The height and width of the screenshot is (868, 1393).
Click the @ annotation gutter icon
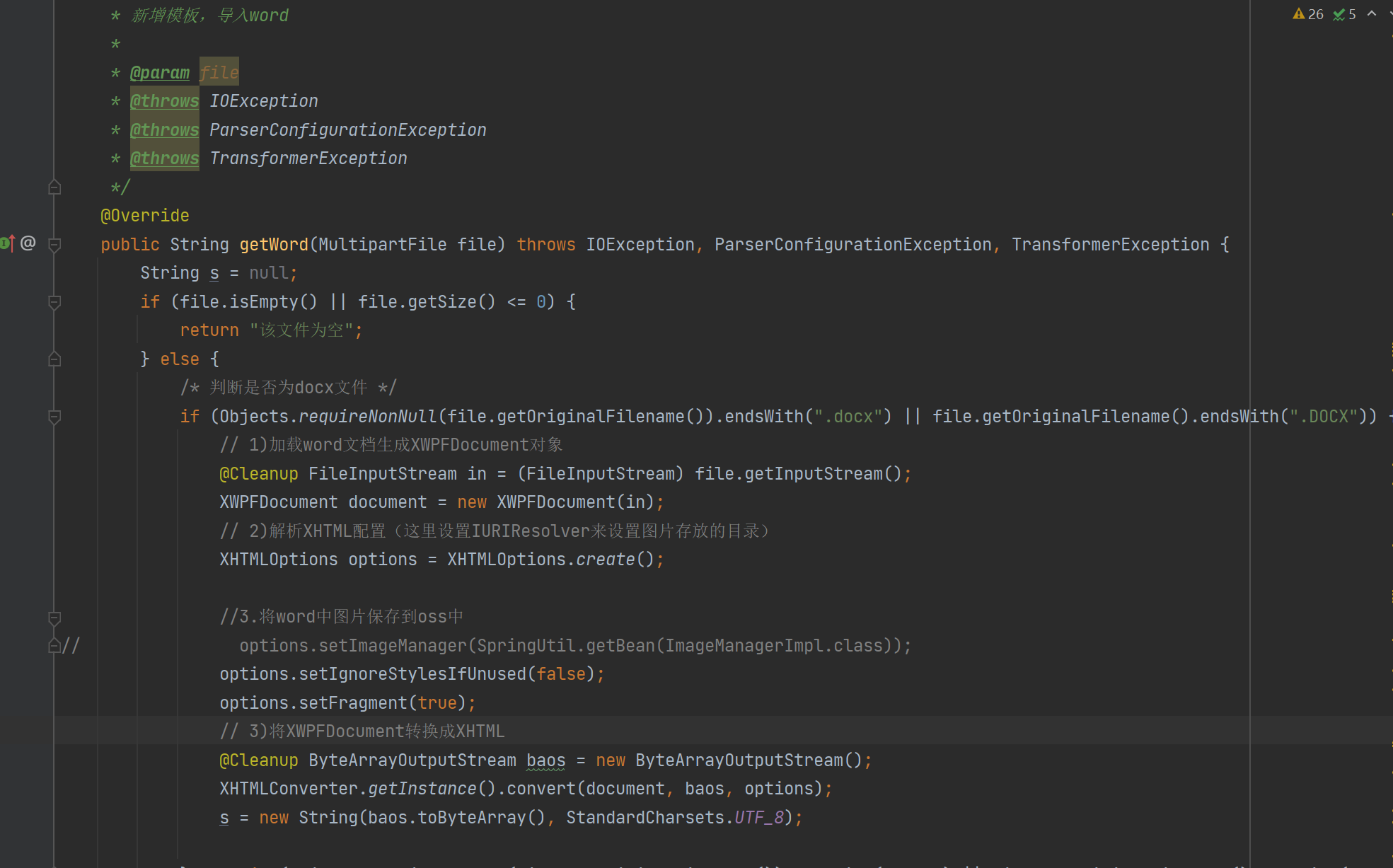28,243
